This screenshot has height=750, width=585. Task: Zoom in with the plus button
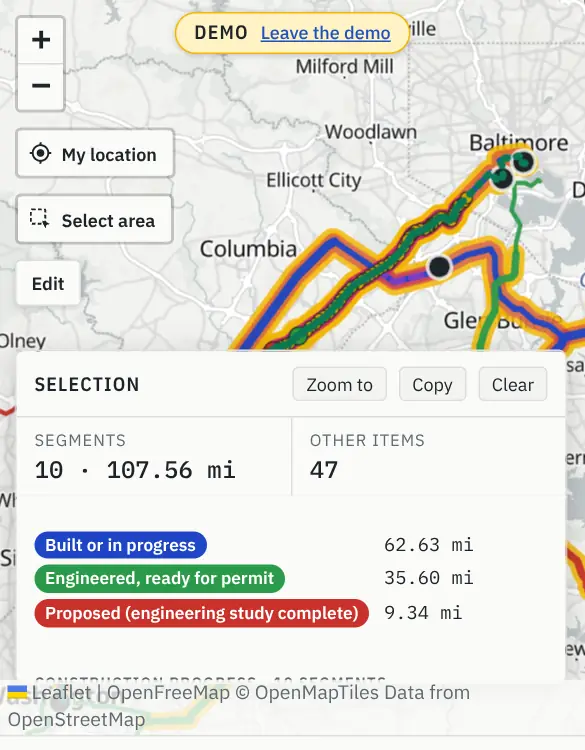(41, 40)
